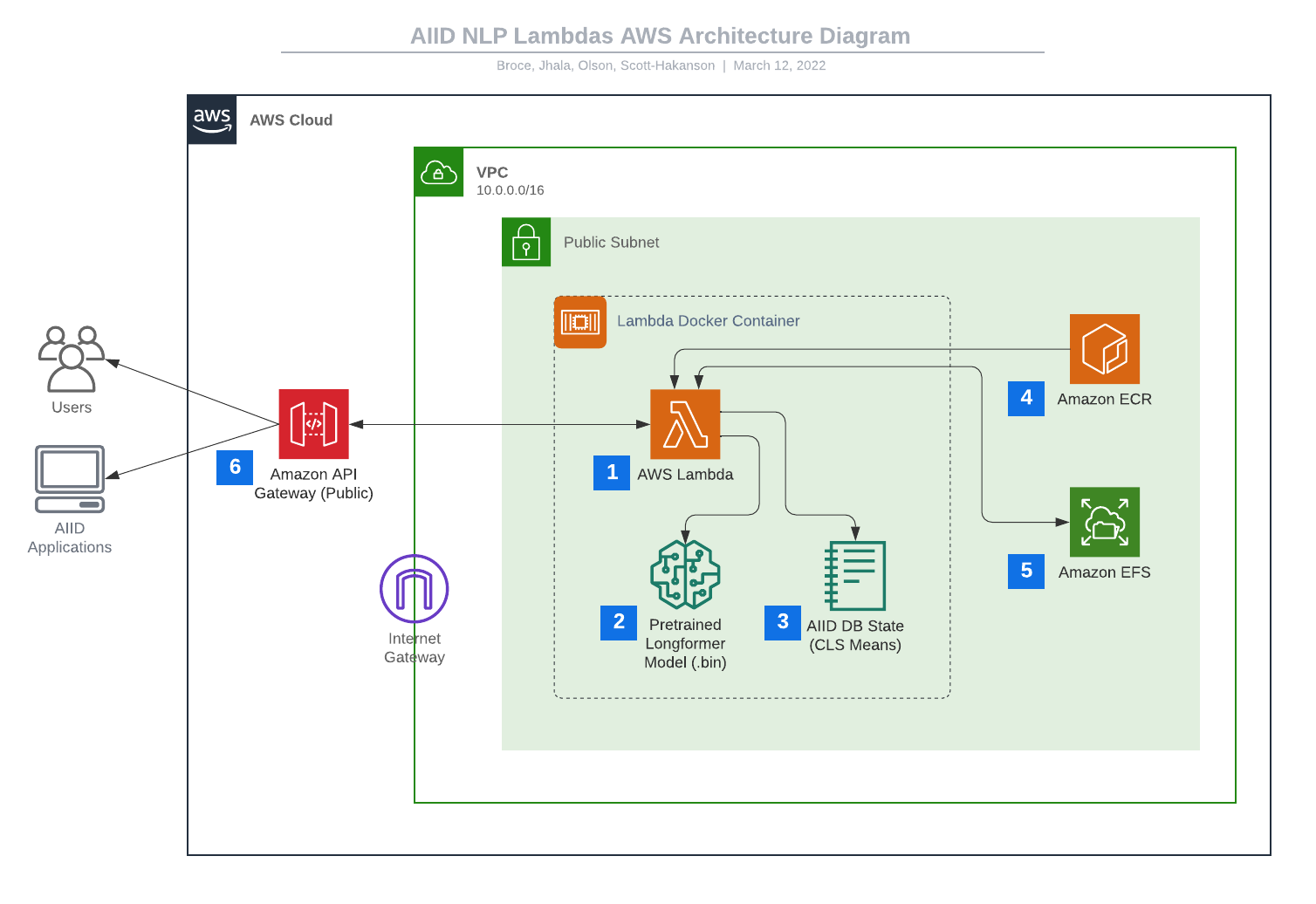This screenshot has width=1316, height=904.
Task: Select the Internet Gateway icon
Action: (x=415, y=589)
